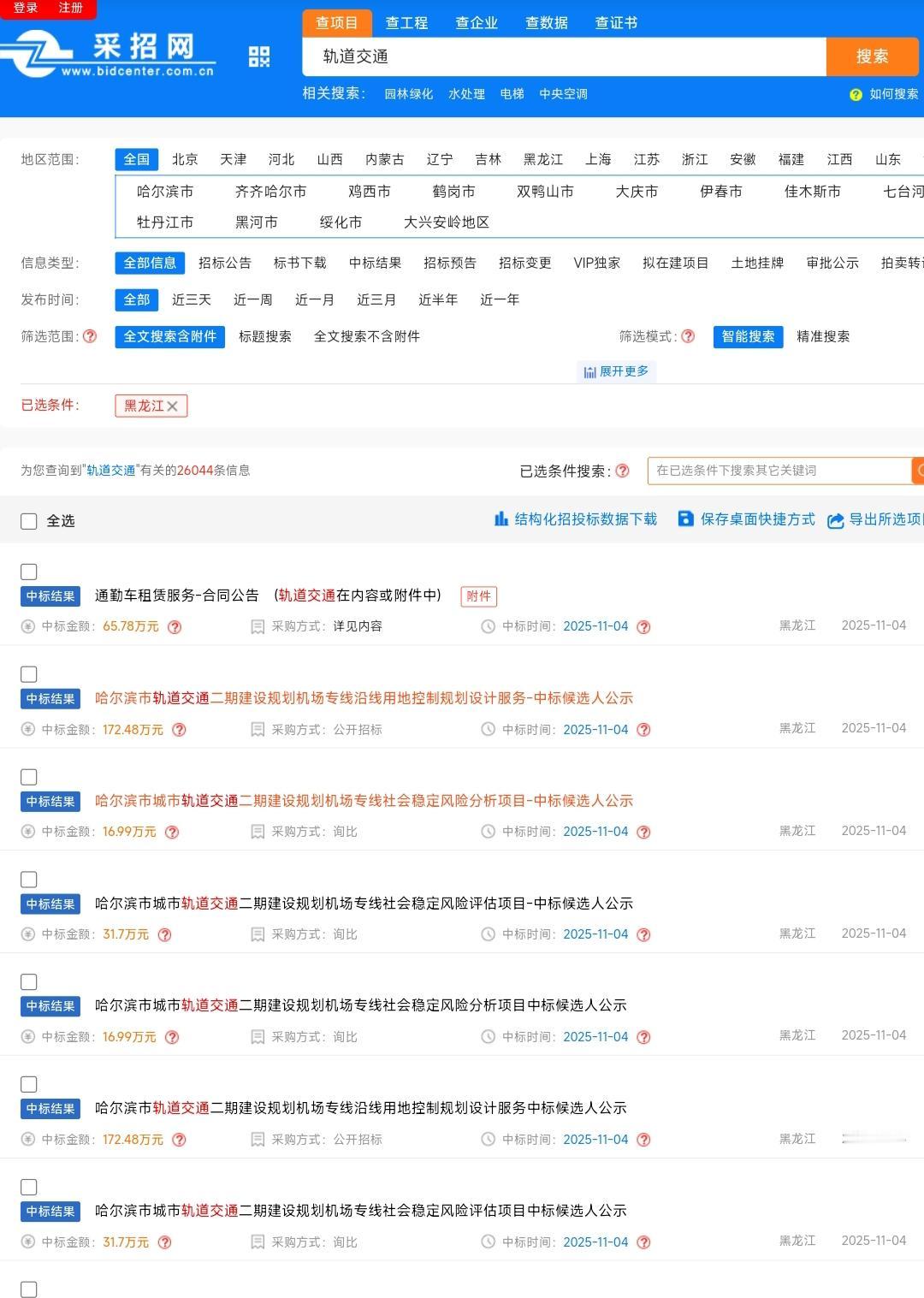The height and width of the screenshot is (1298, 924).
Task: Select 精准搜索 mode
Action: point(823,336)
